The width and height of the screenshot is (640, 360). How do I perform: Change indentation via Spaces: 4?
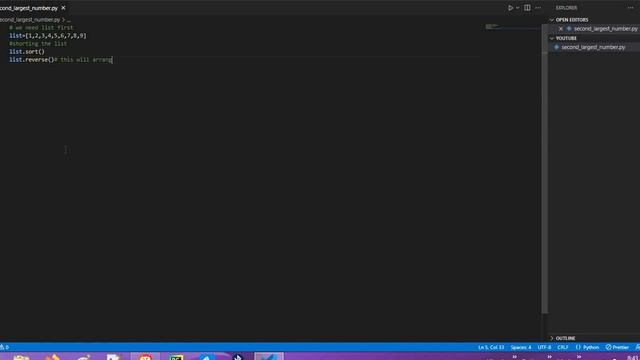tap(521, 347)
